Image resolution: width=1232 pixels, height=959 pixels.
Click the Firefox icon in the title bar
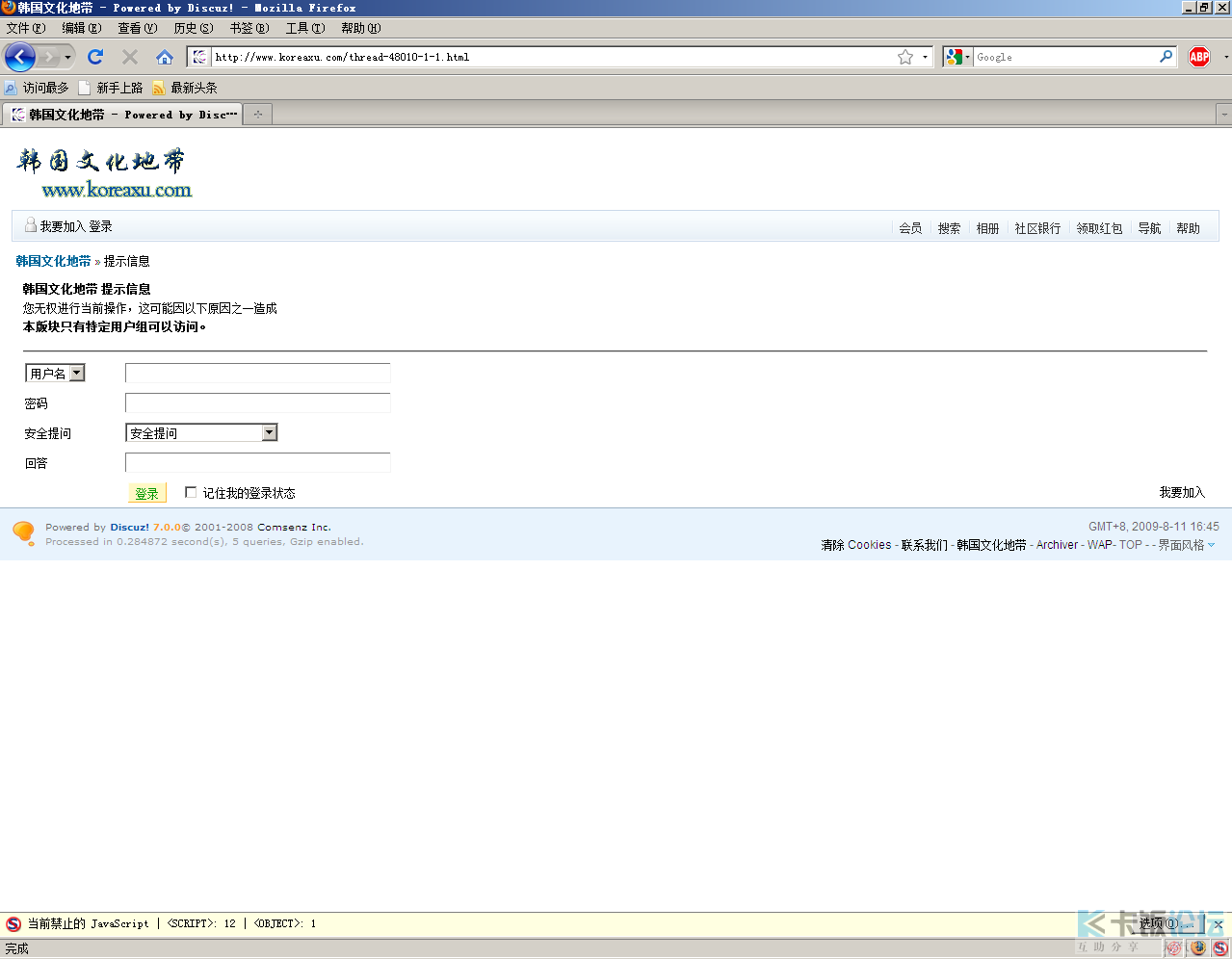coord(9,8)
